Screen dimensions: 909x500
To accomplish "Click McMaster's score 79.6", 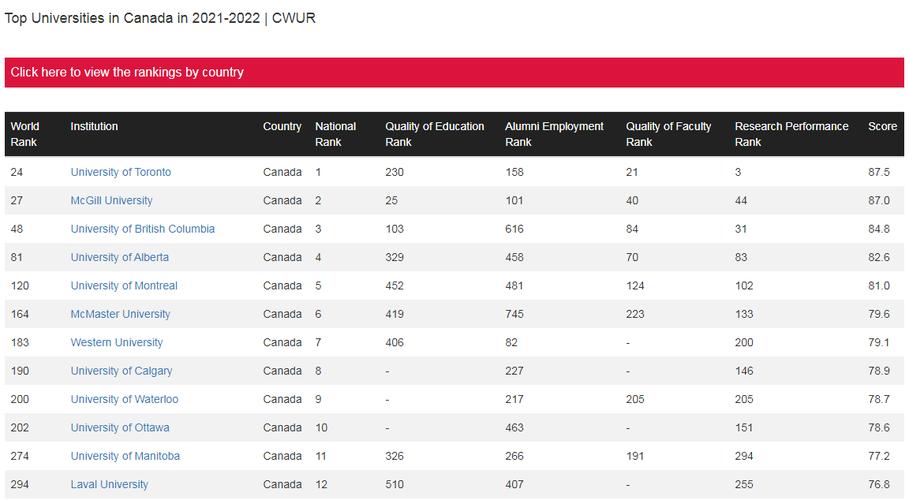I will (x=879, y=314).
